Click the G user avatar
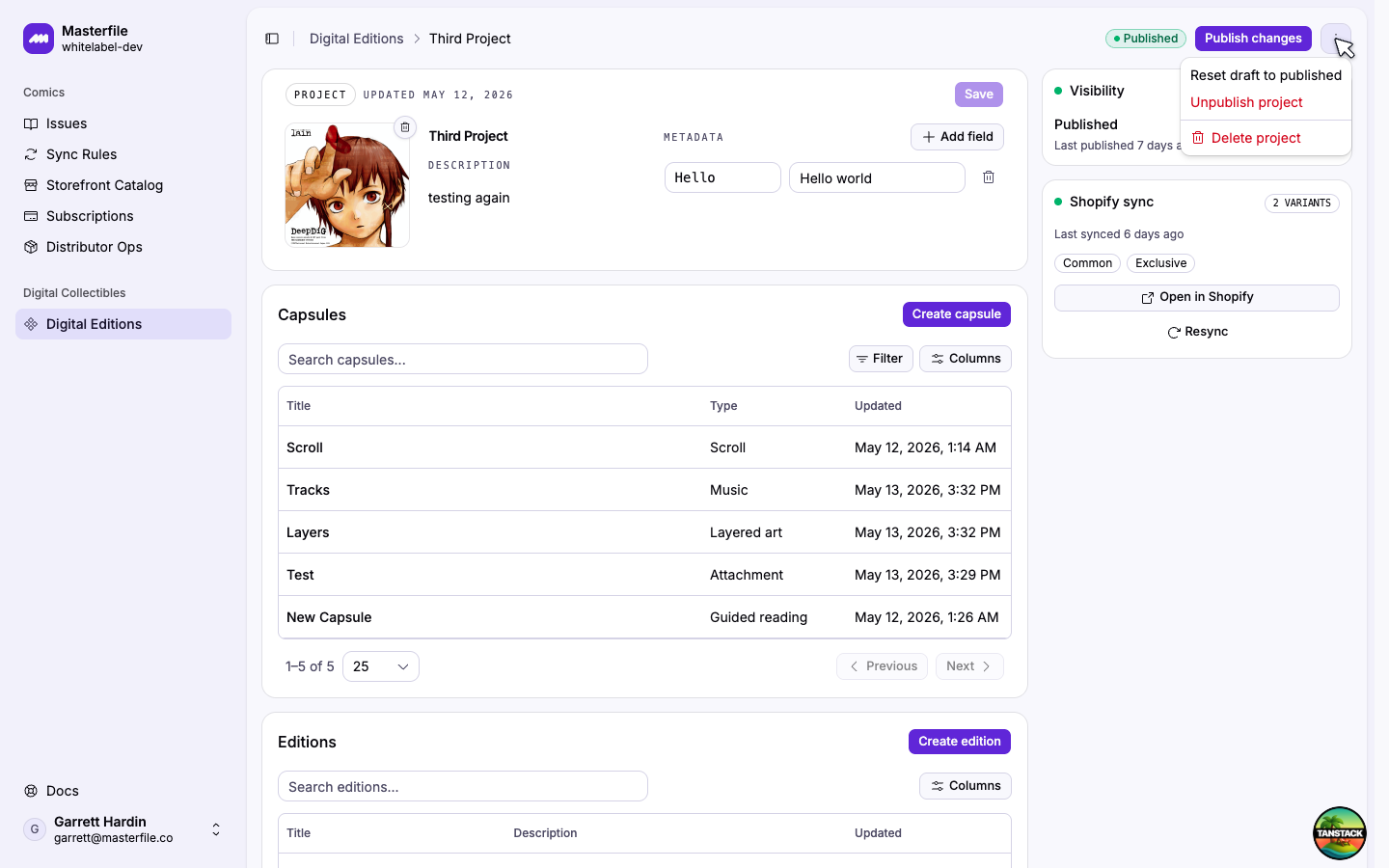1389x868 pixels. (x=35, y=829)
